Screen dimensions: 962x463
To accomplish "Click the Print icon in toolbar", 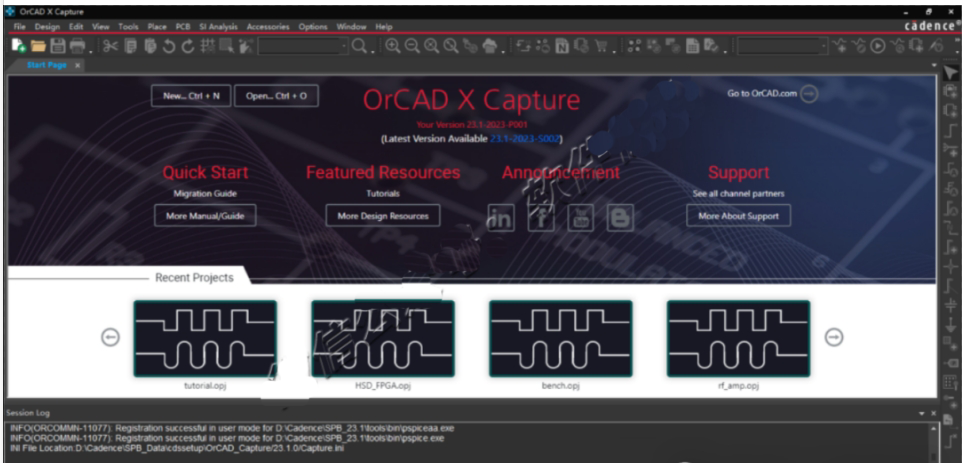I will click(77, 45).
